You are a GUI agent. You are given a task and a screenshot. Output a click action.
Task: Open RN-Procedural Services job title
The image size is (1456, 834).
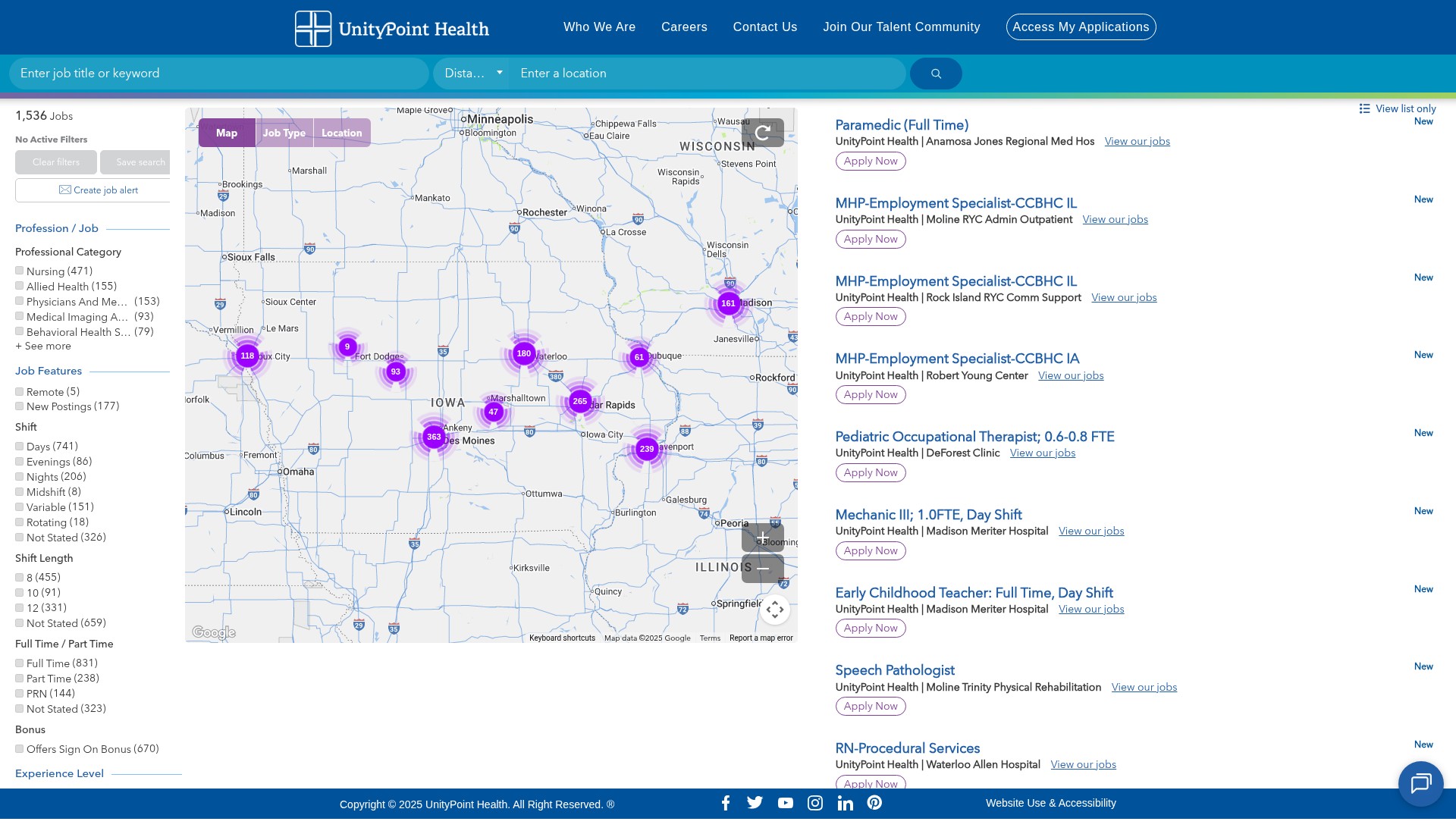click(907, 748)
